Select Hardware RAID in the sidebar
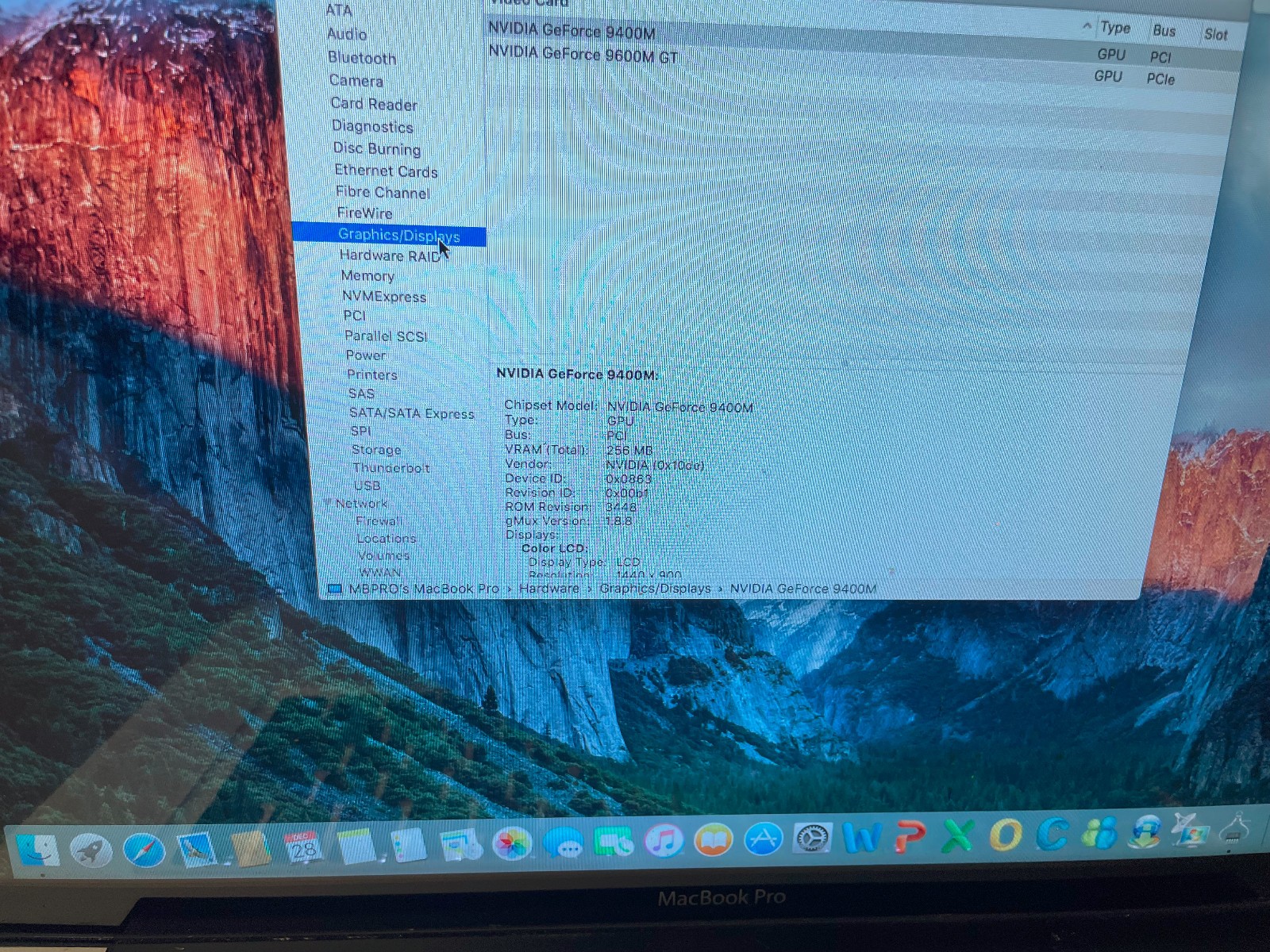 [x=391, y=255]
